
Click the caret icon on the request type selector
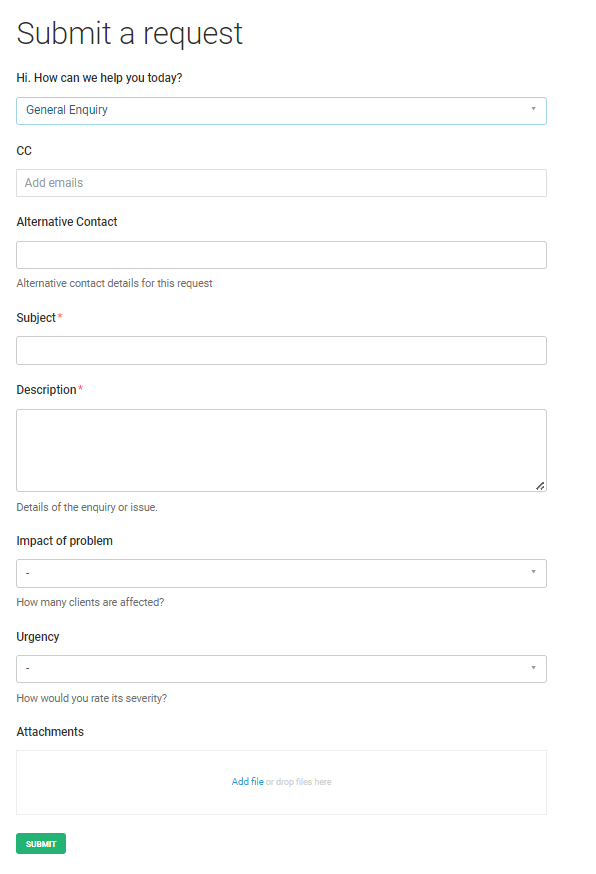(534, 110)
